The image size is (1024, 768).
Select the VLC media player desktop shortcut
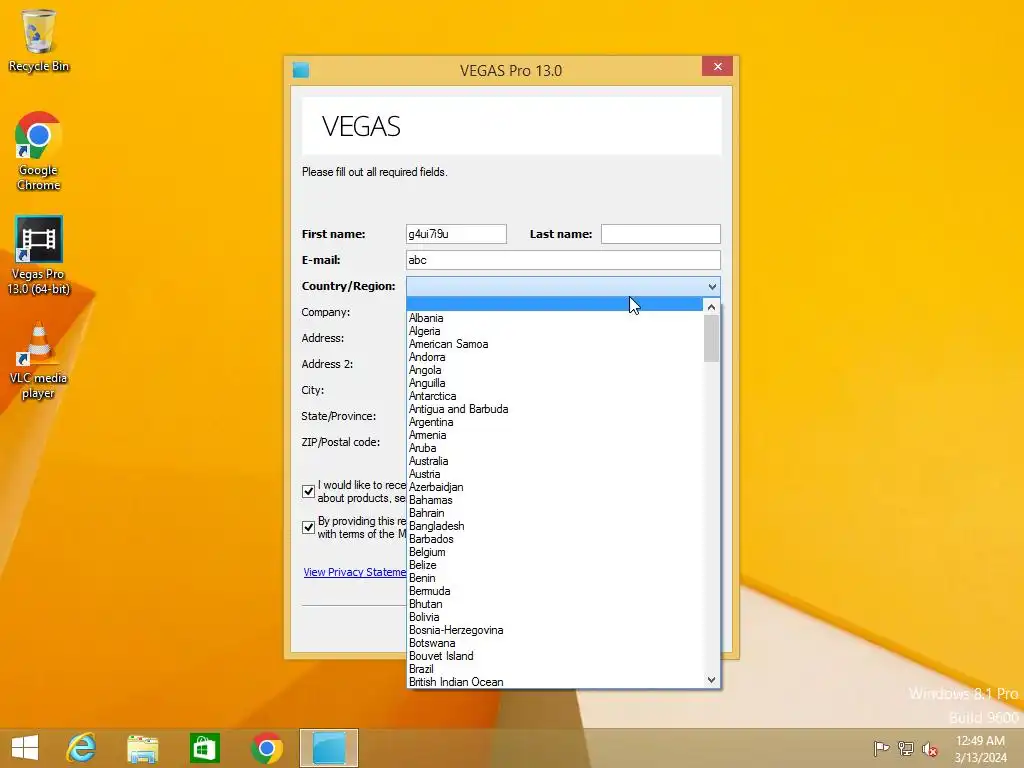pos(39,360)
